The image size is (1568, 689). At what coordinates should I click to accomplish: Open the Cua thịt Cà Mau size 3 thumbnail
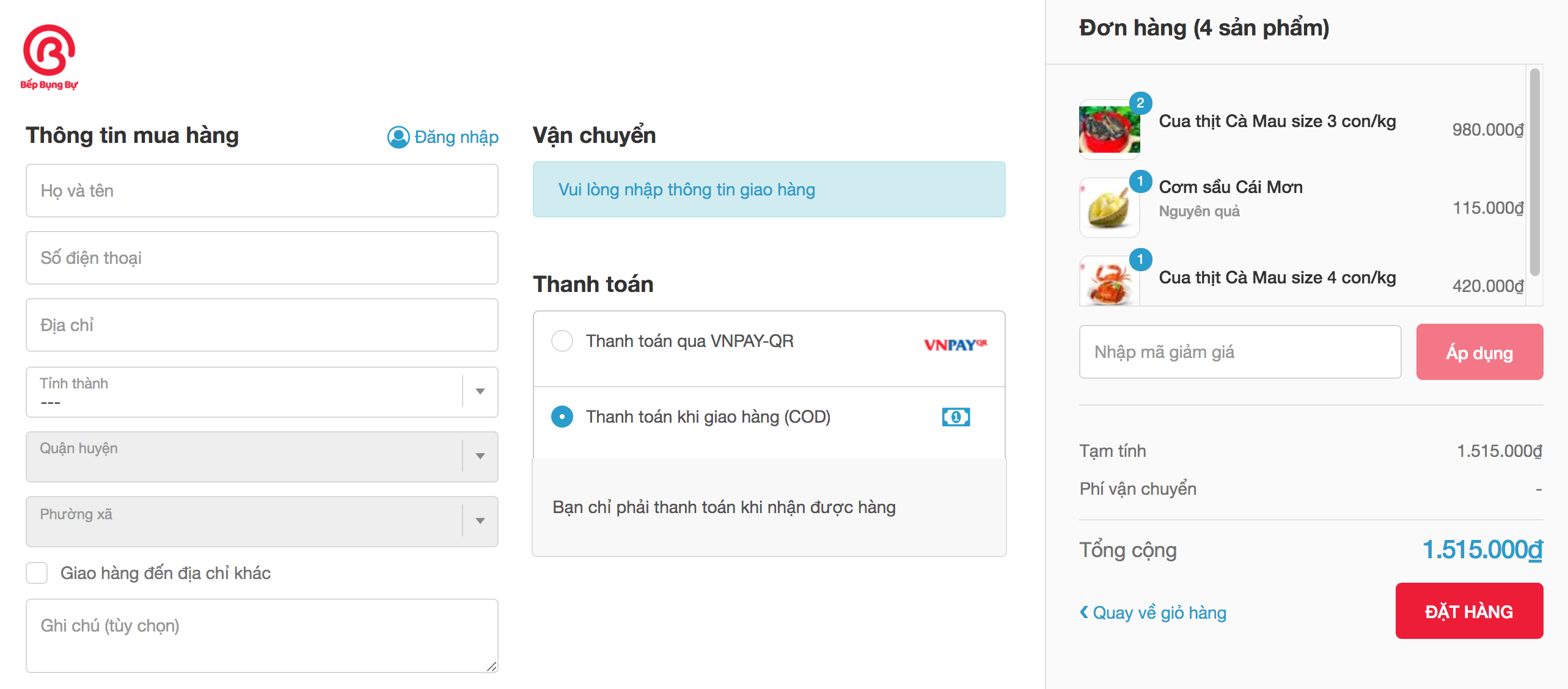pyautogui.click(x=1109, y=129)
